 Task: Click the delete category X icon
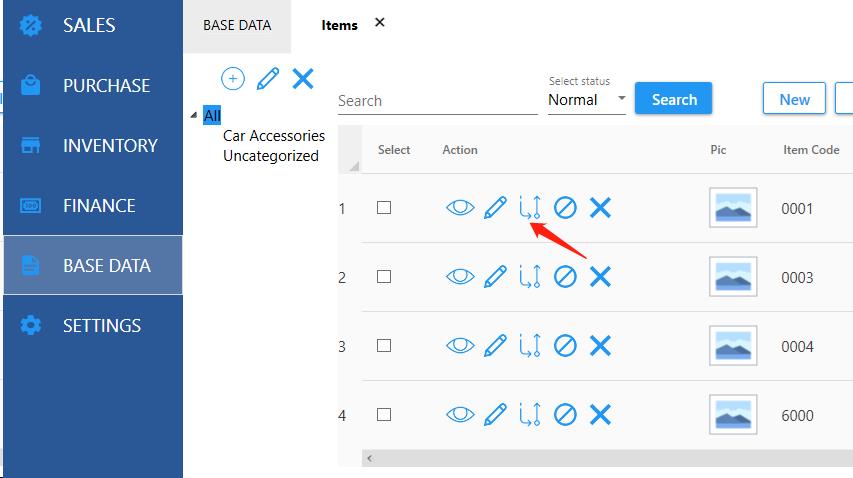(303, 78)
